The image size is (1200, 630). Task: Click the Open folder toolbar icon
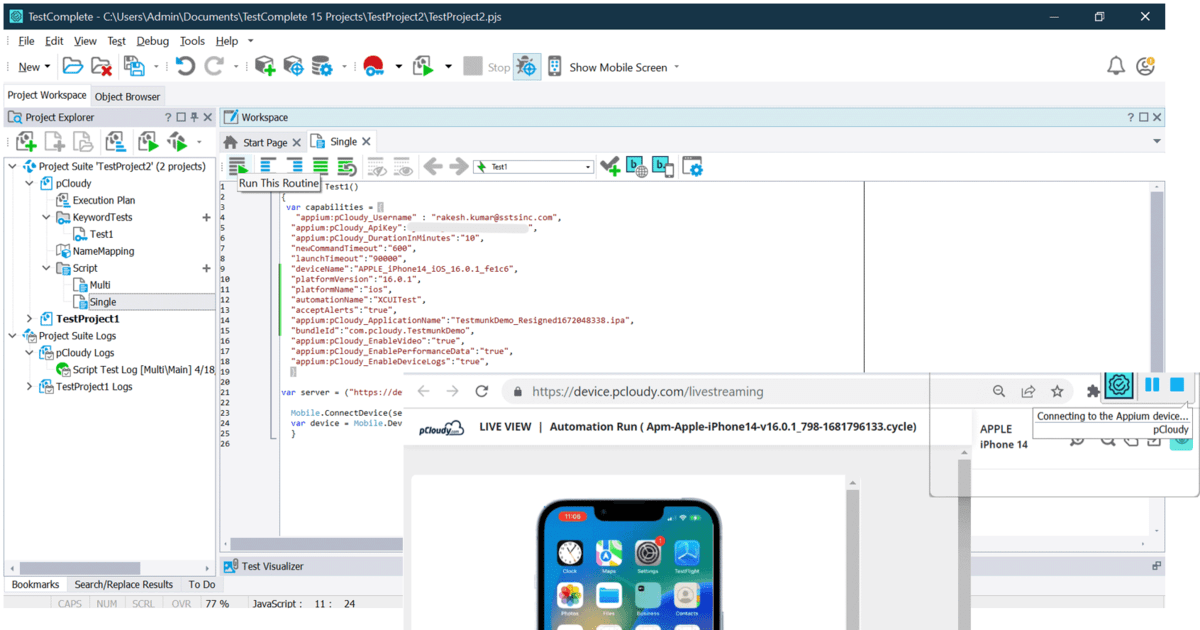point(73,67)
